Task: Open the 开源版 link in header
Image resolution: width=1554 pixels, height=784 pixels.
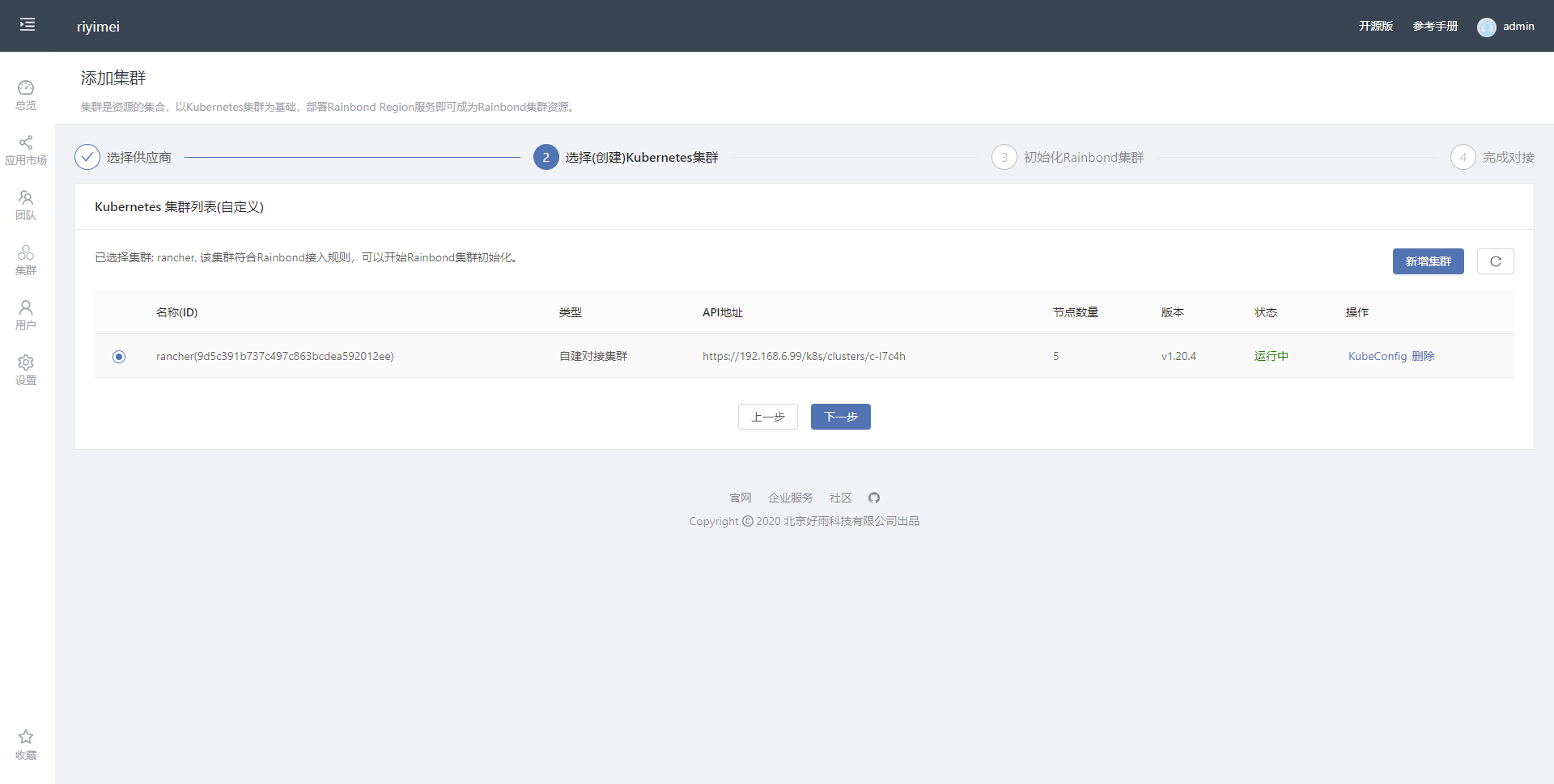Action: 1376,26
